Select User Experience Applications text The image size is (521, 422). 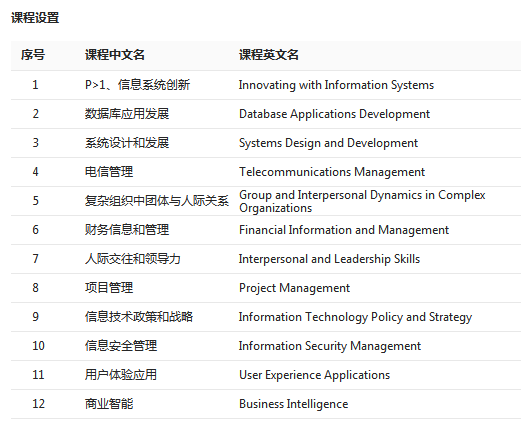314,375
